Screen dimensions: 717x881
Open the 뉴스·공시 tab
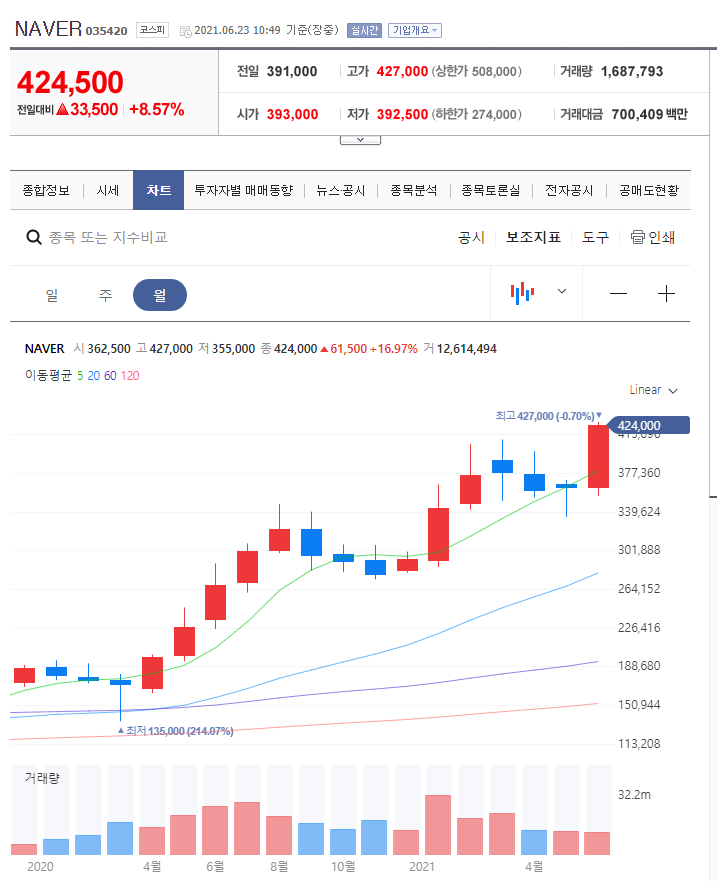[341, 190]
